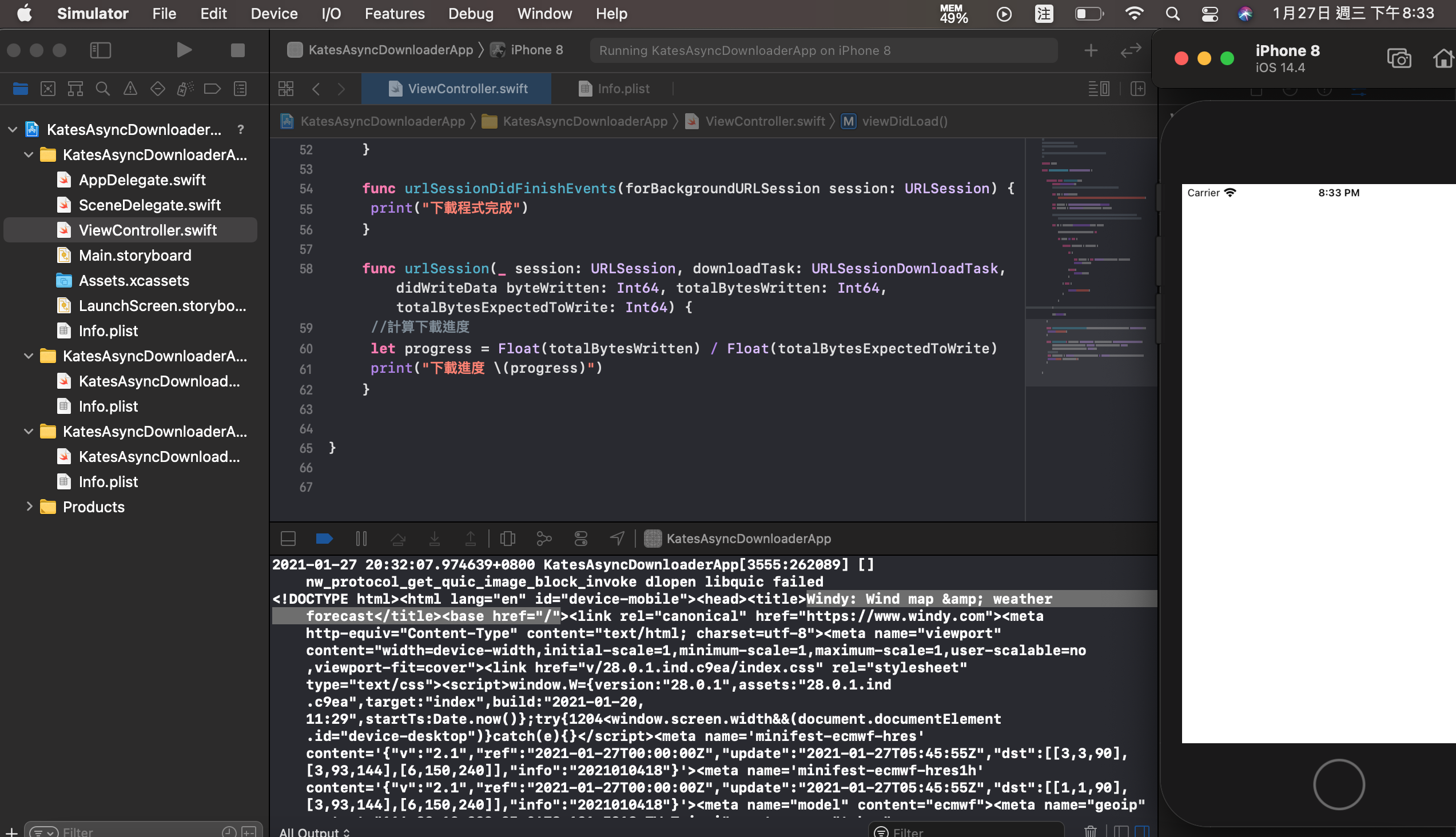The image size is (1456, 837).
Task: Open the Test navigator diamond icon
Action: (x=158, y=89)
